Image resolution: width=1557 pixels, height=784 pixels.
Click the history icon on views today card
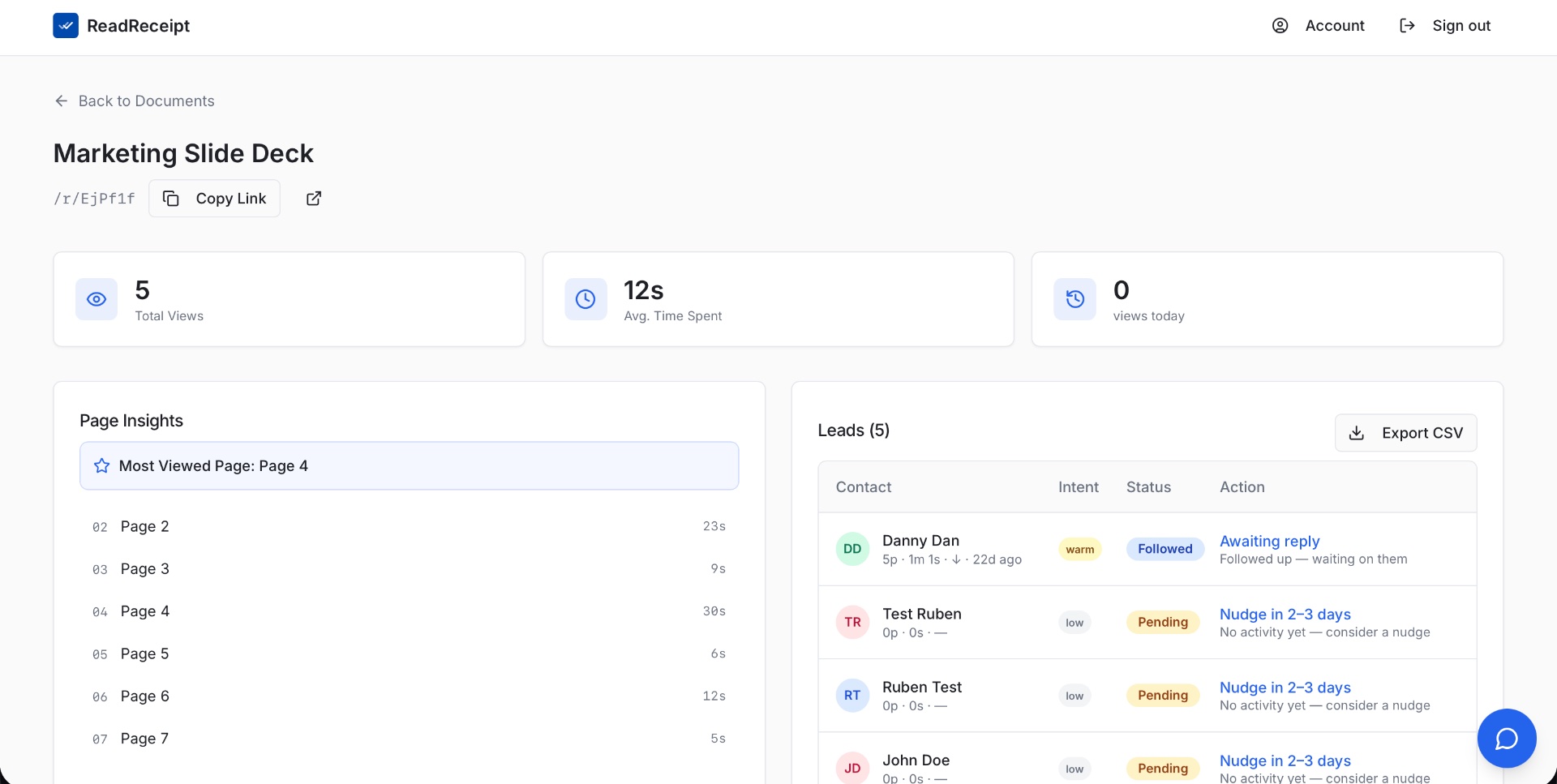click(x=1074, y=299)
